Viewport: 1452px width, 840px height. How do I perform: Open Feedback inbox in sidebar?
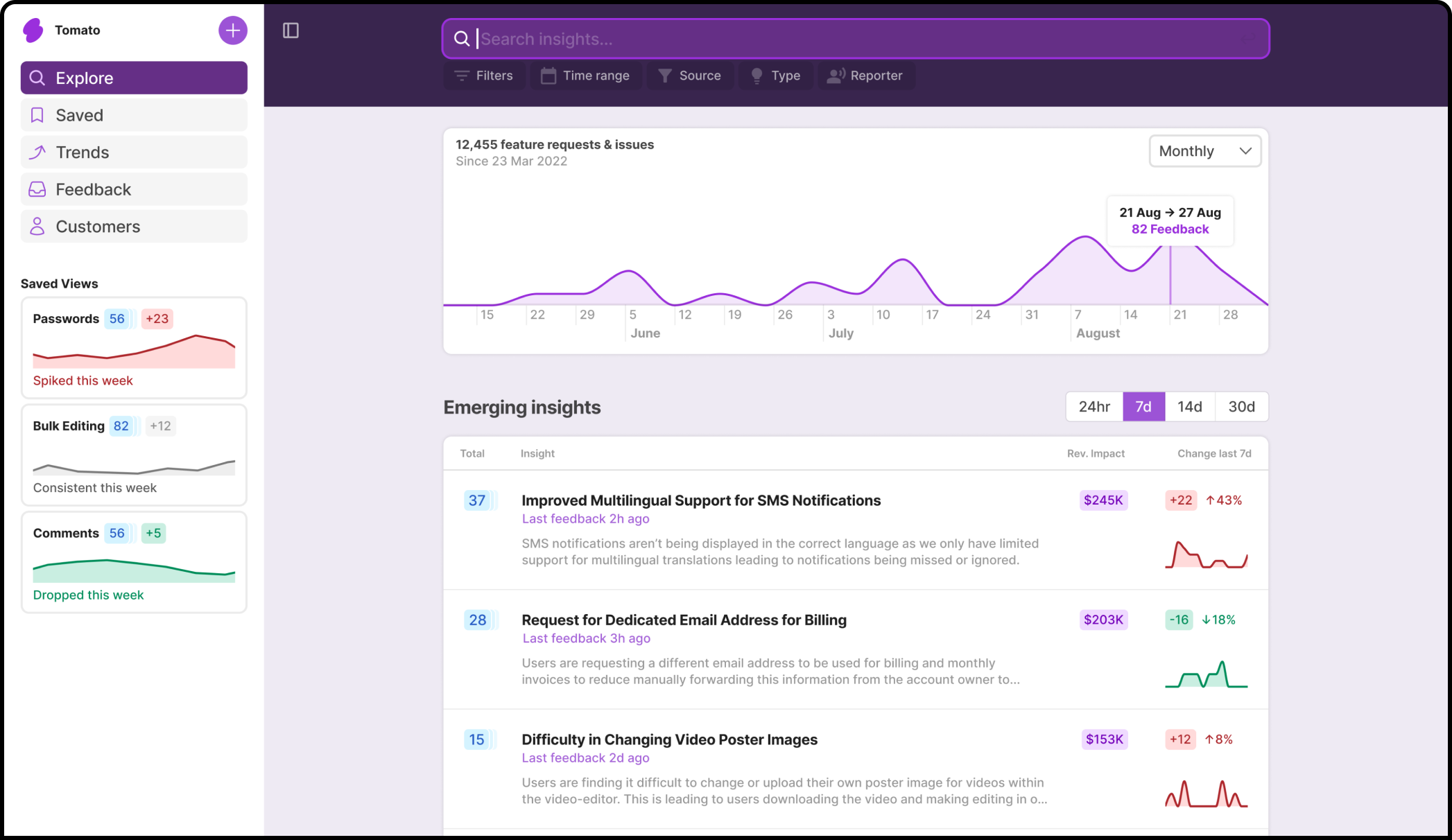click(134, 189)
